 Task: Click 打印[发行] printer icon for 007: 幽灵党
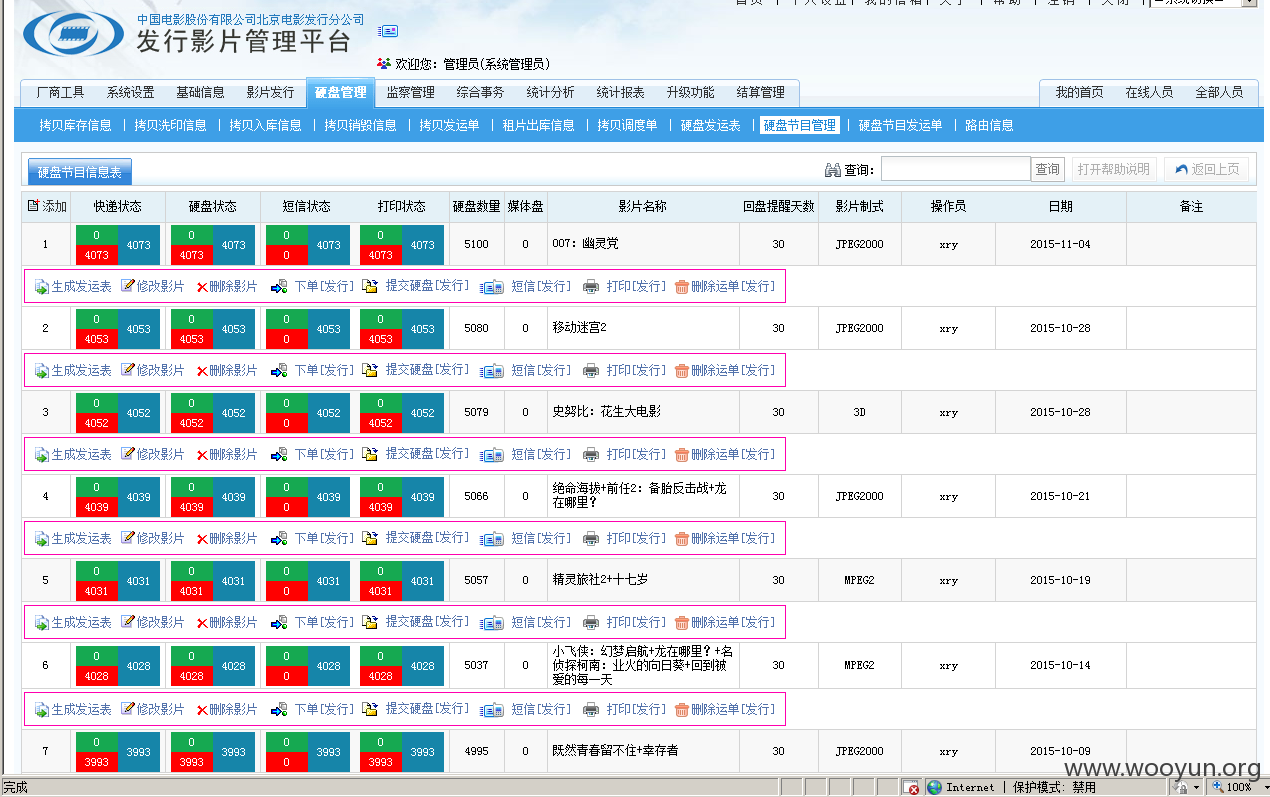point(591,287)
